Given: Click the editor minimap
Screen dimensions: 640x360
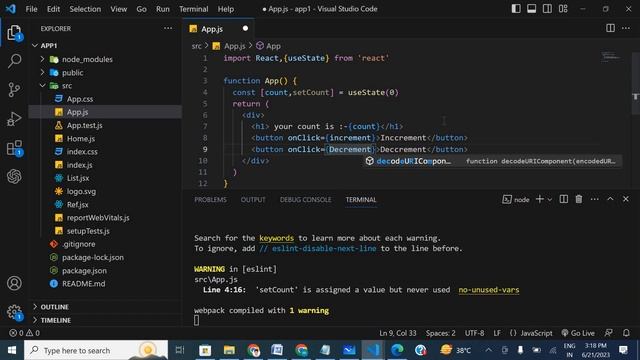Looking at the screenshot, I should point(611,56).
